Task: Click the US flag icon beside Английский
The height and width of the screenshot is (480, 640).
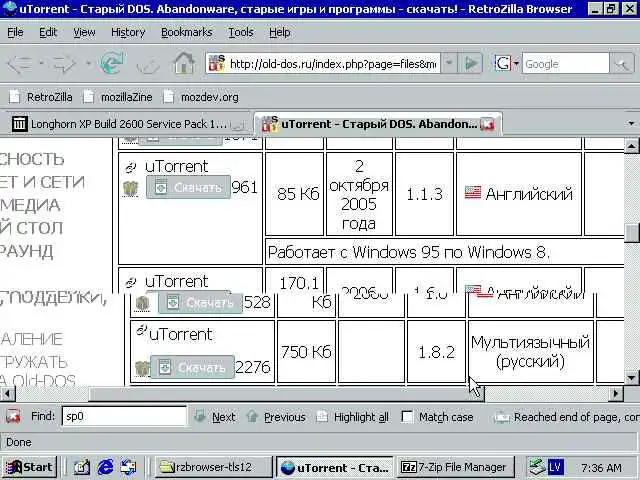Action: [x=473, y=193]
